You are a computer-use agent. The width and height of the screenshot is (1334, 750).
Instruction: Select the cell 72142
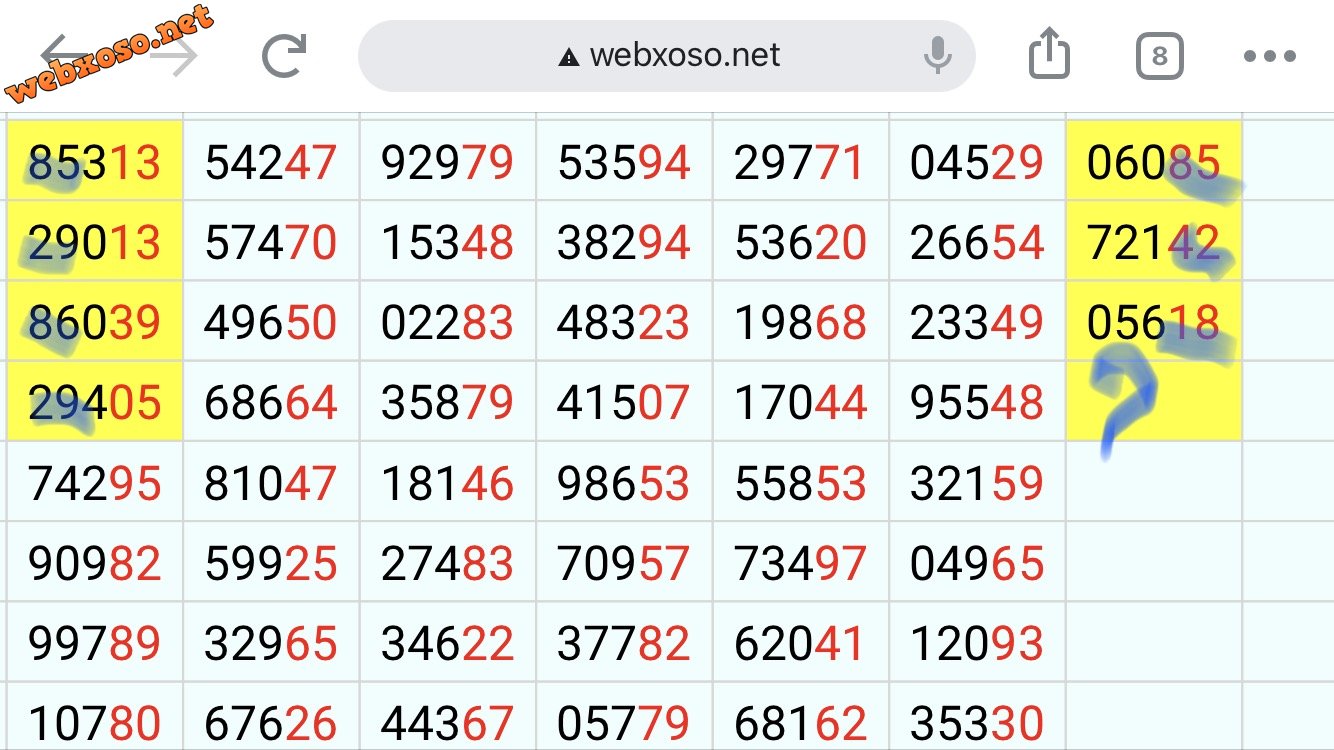[x=1154, y=242]
